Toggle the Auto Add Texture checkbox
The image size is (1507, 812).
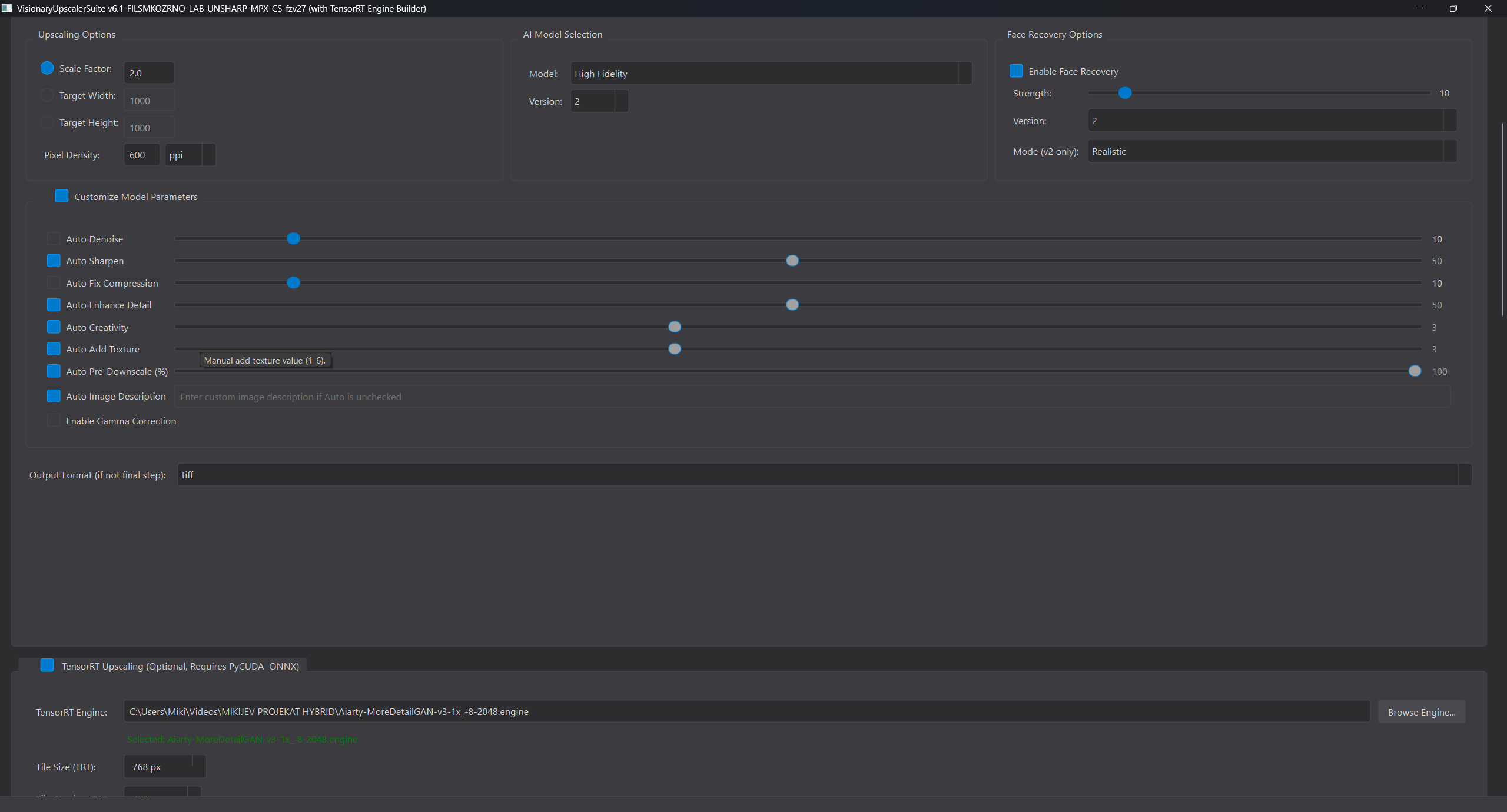[54, 349]
